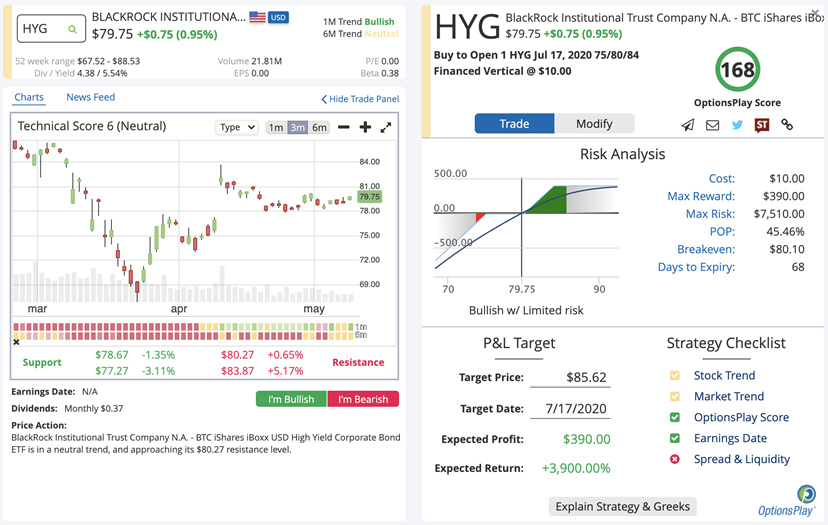828x525 pixels.
Task: Click the USD currency badge
Action: point(278,17)
